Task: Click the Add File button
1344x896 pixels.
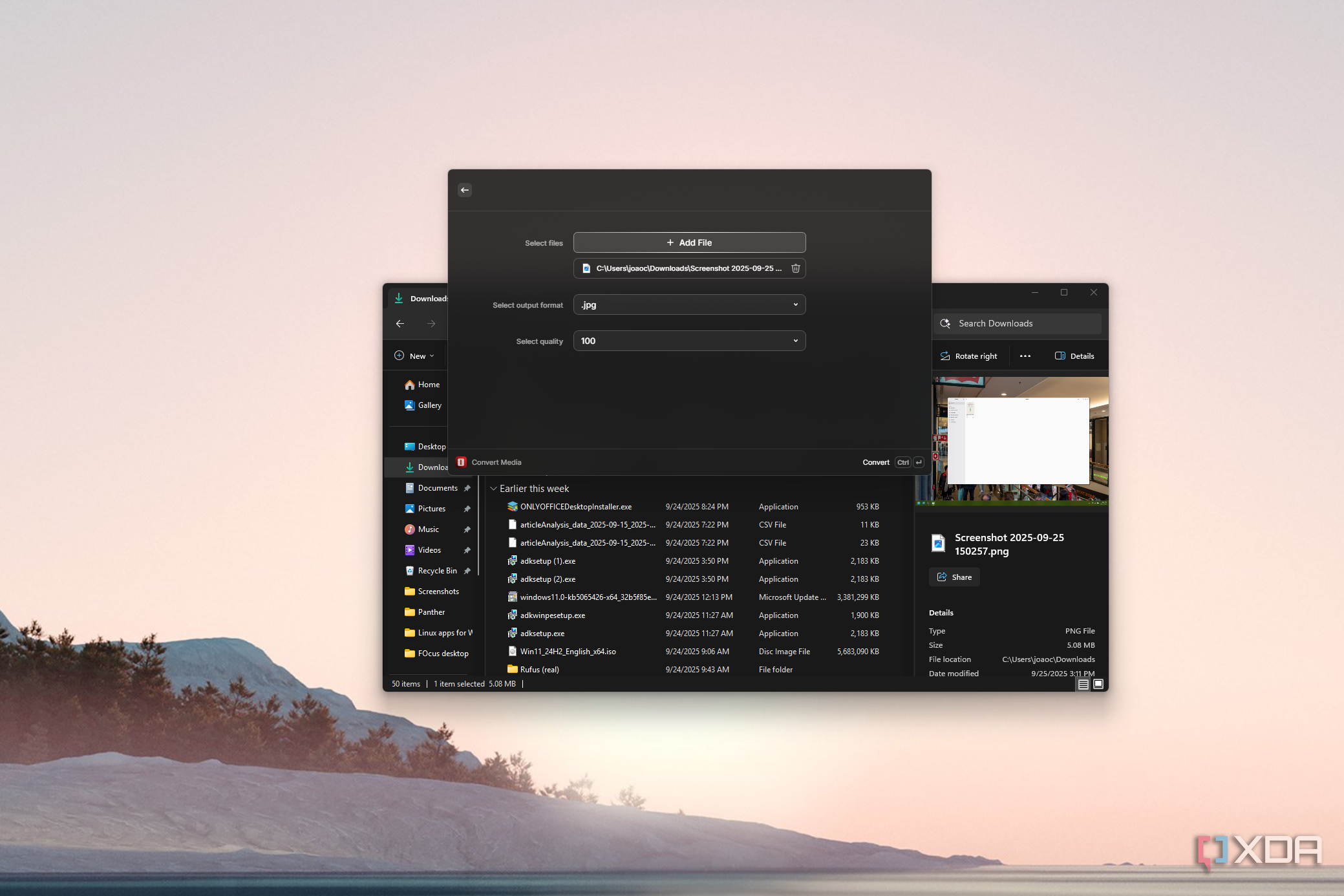Action: point(689,242)
